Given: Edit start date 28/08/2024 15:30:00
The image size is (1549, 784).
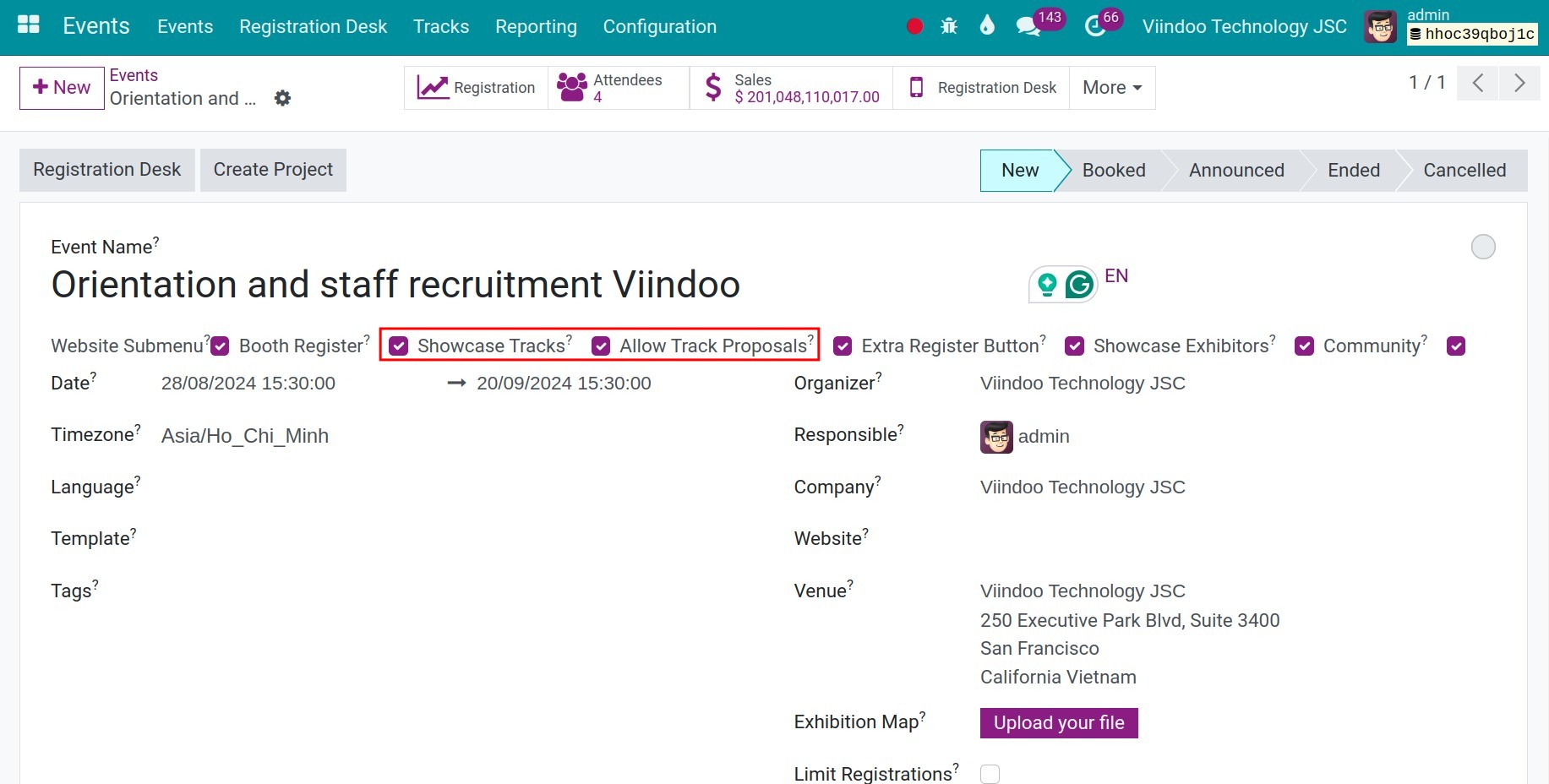Looking at the screenshot, I should tap(248, 384).
